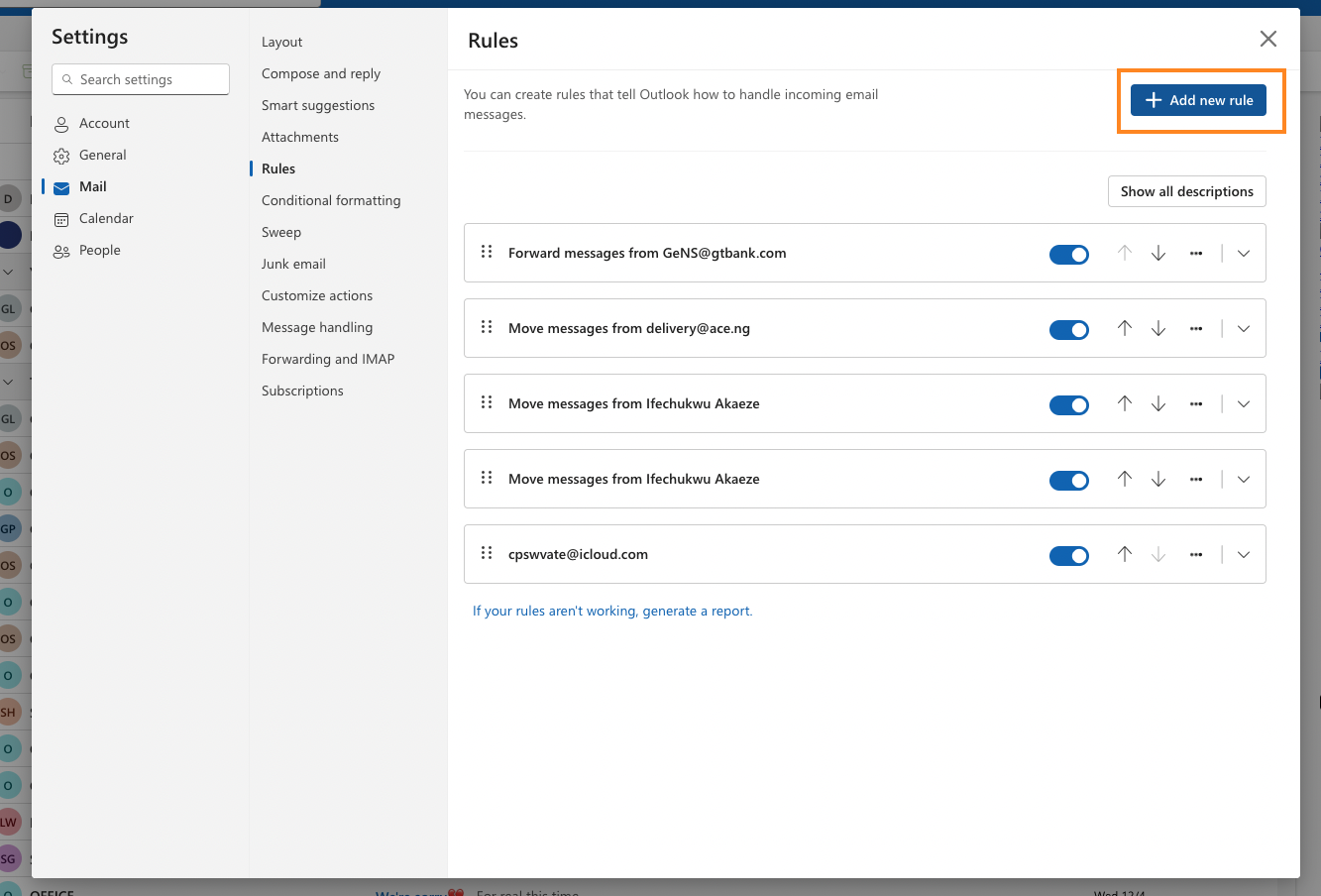Expand the GeNS@gtbank.com rule details
1321x896 pixels.
coord(1244,253)
